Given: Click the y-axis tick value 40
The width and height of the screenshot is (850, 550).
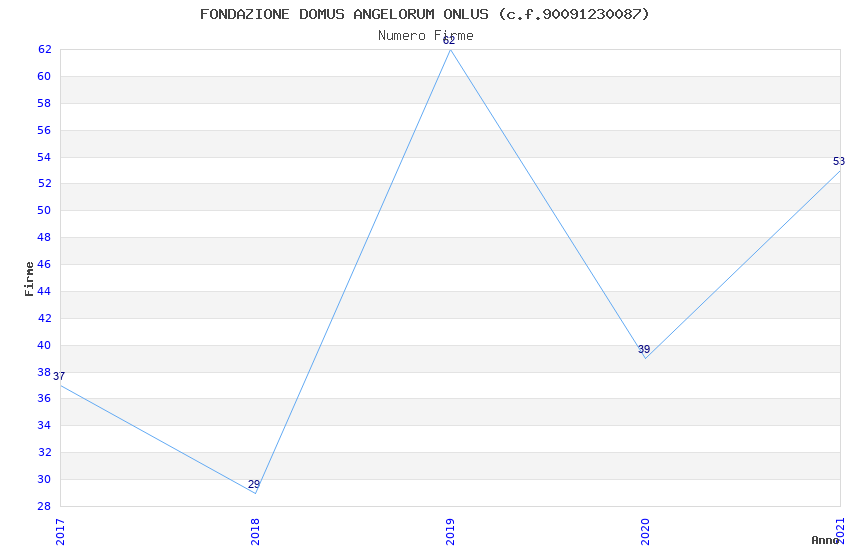Looking at the screenshot, I should [44, 345].
